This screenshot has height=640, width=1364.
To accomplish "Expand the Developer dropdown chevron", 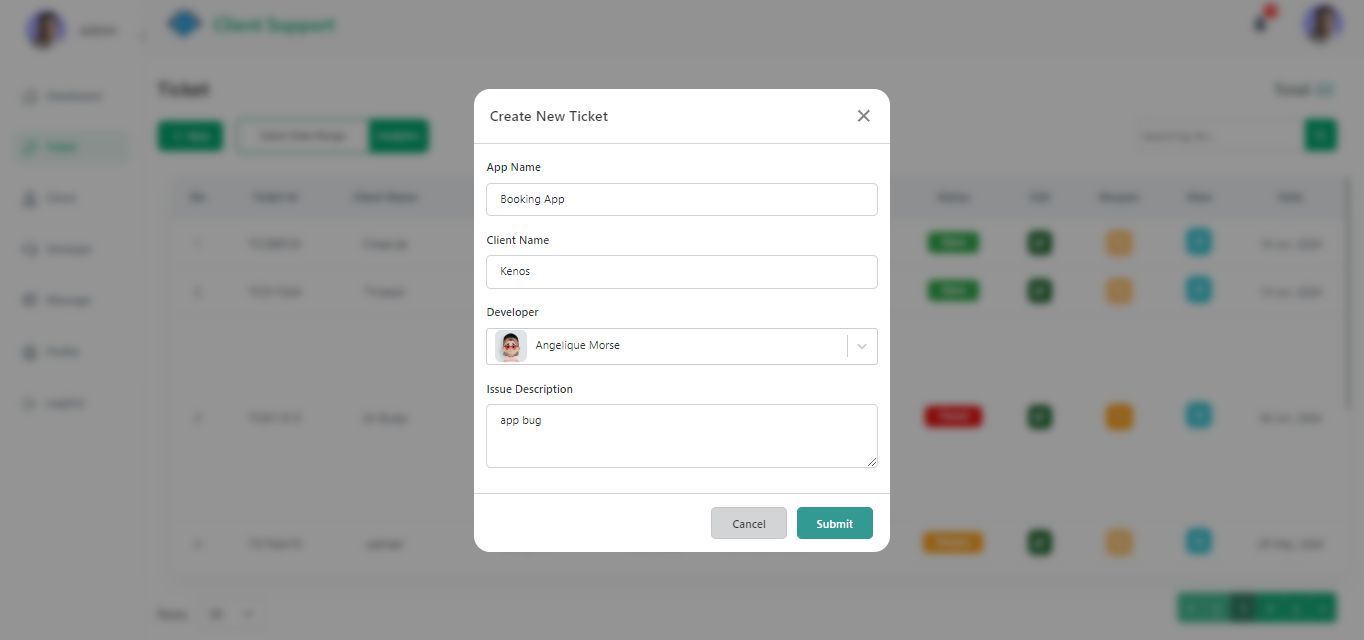I will pyautogui.click(x=861, y=346).
